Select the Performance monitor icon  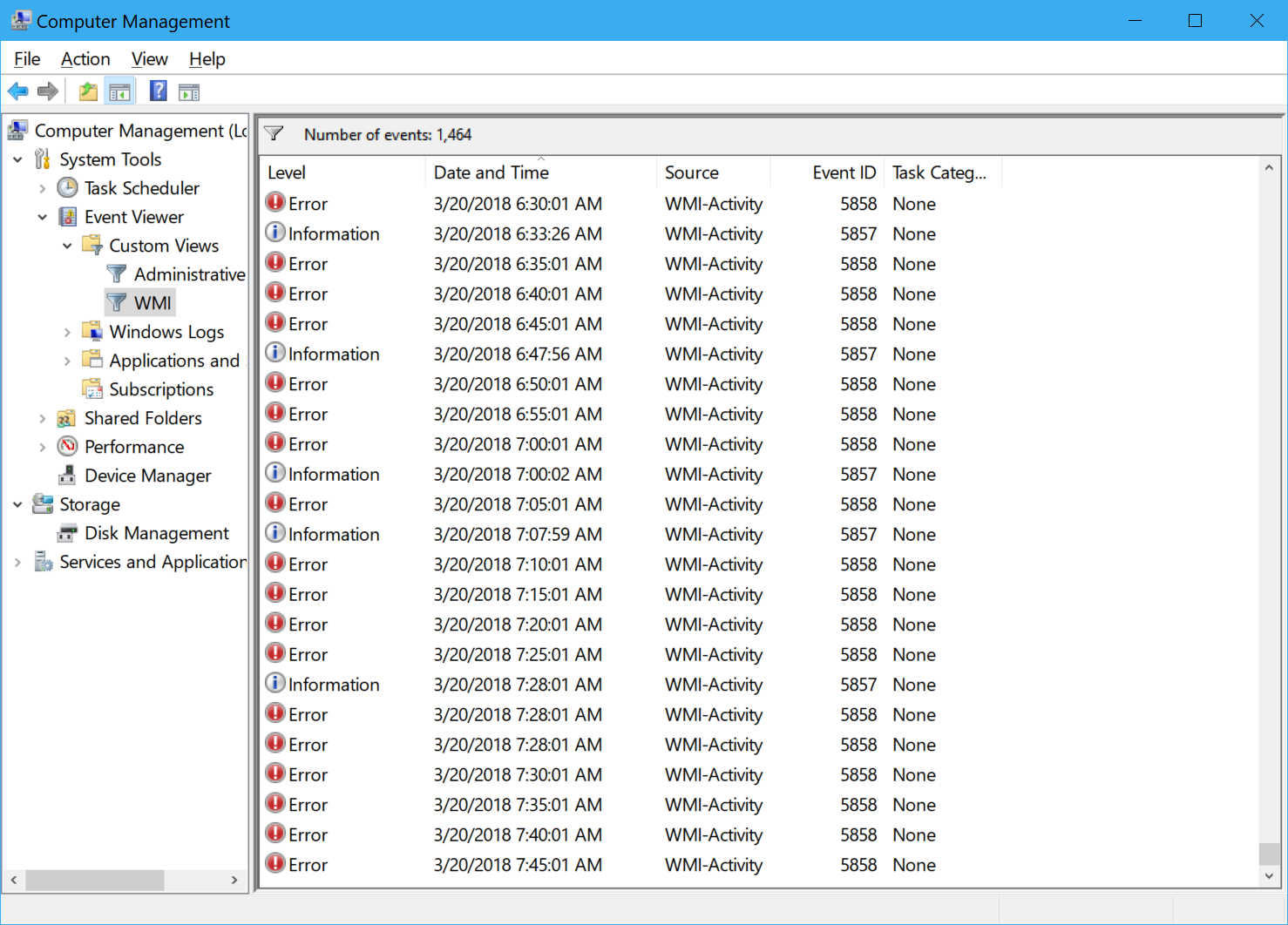click(x=67, y=446)
